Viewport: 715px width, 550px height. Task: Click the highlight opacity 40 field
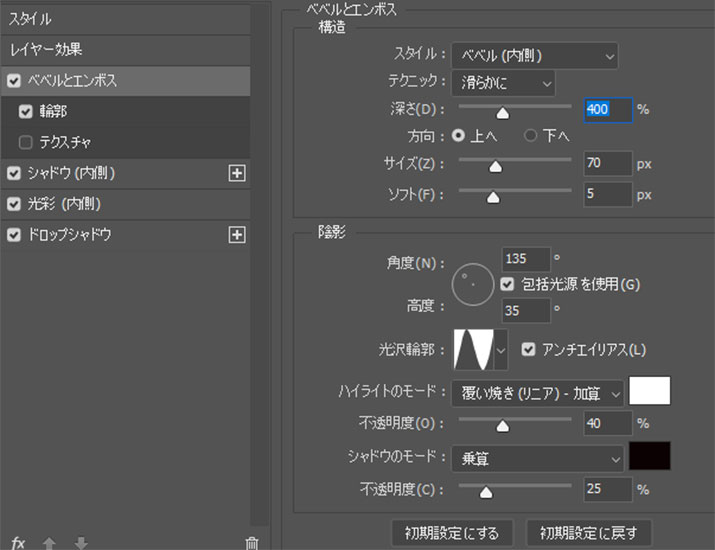click(608, 424)
